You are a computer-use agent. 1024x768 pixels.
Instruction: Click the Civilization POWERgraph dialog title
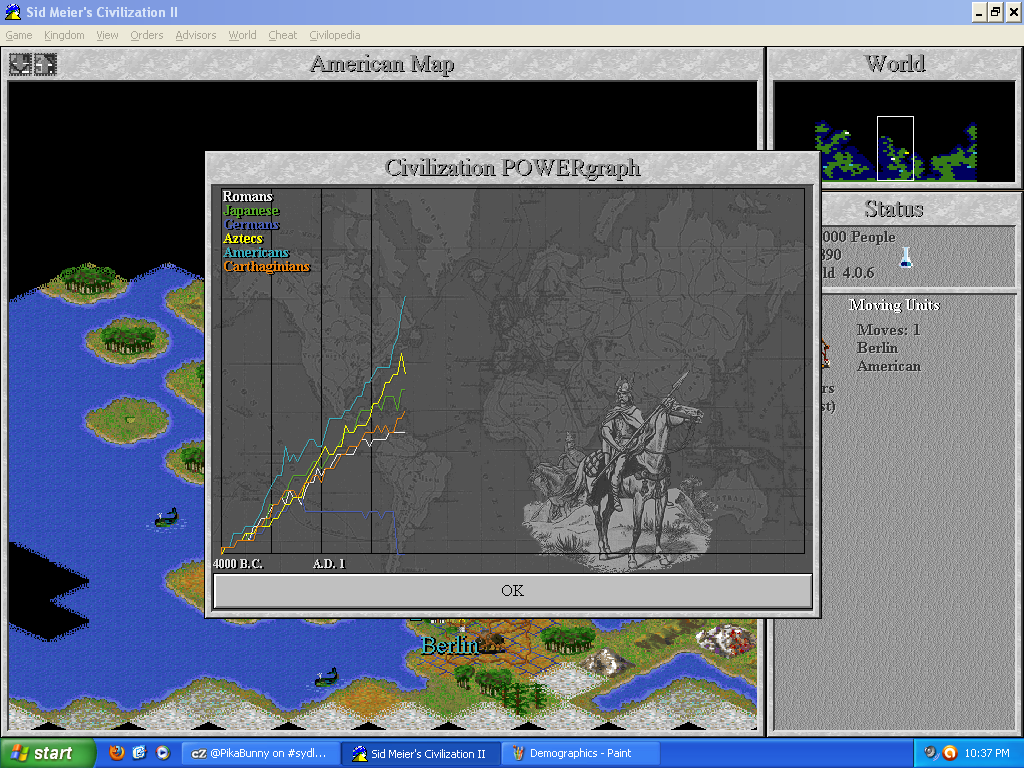click(x=513, y=168)
